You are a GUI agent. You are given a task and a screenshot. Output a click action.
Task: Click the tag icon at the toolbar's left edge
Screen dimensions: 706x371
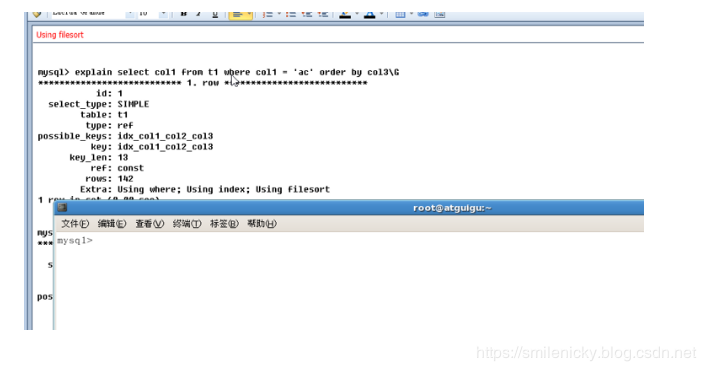tap(37, 14)
